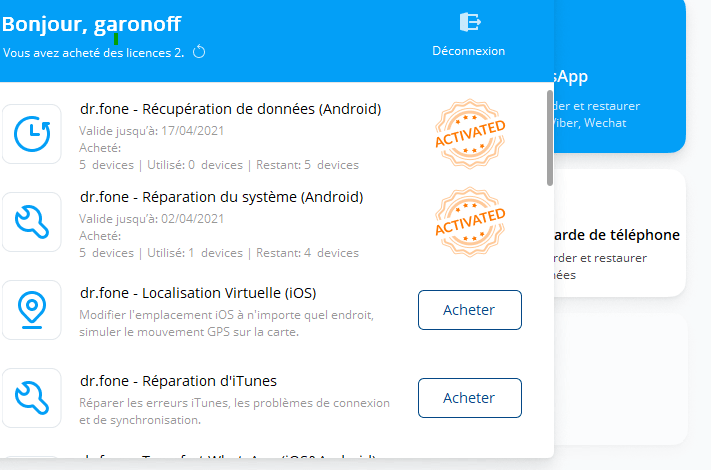Select the Android system repair wrench icon
Screen dimensions: 711x470
point(32,222)
